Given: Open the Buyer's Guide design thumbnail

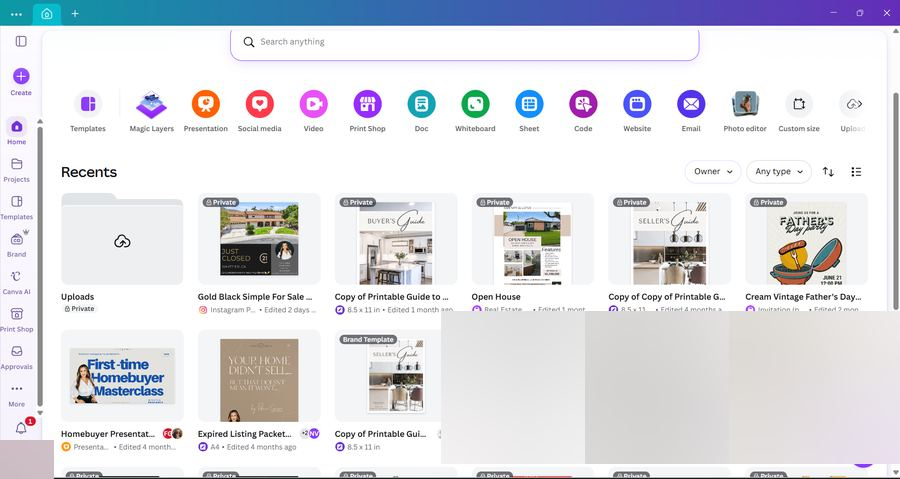Looking at the screenshot, I should [x=396, y=239].
